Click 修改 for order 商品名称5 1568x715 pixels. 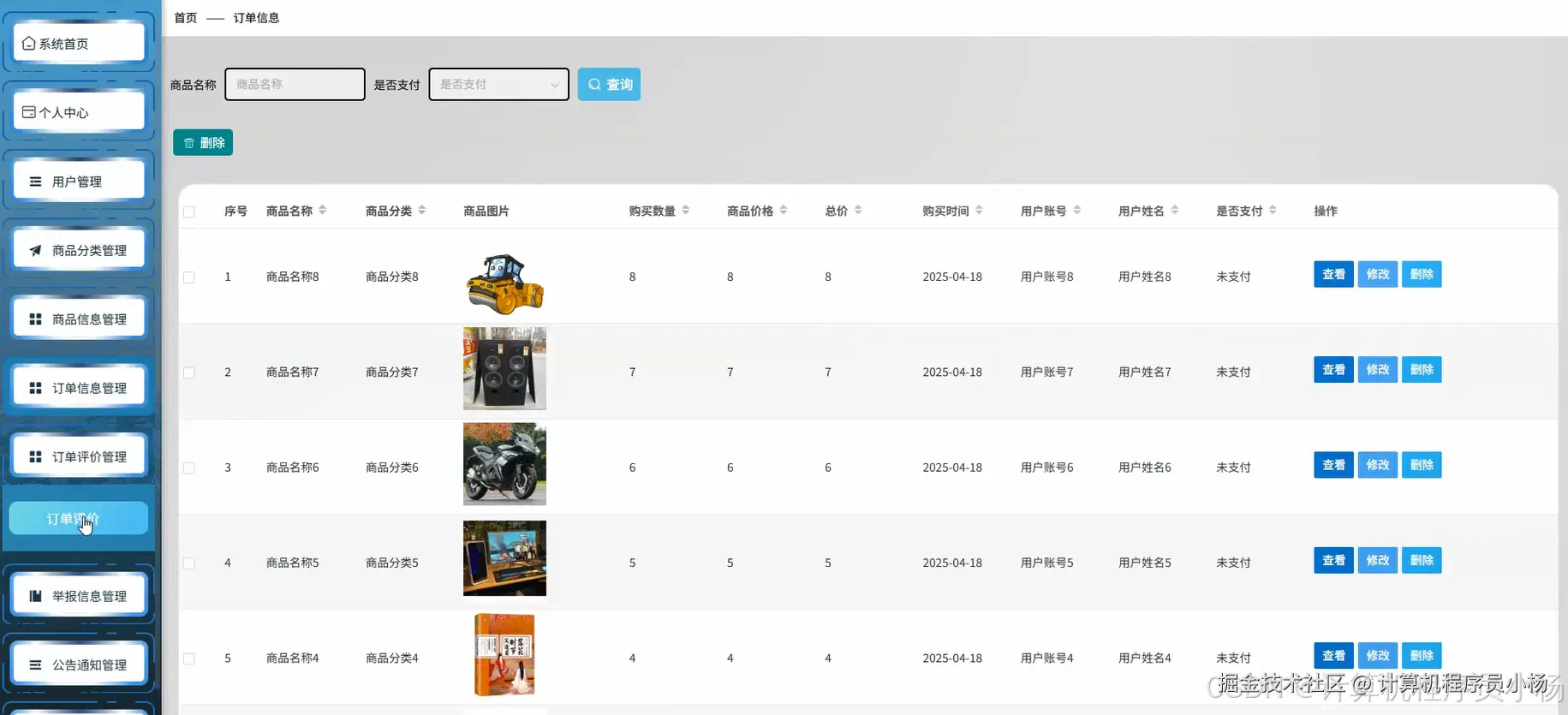tap(1378, 560)
